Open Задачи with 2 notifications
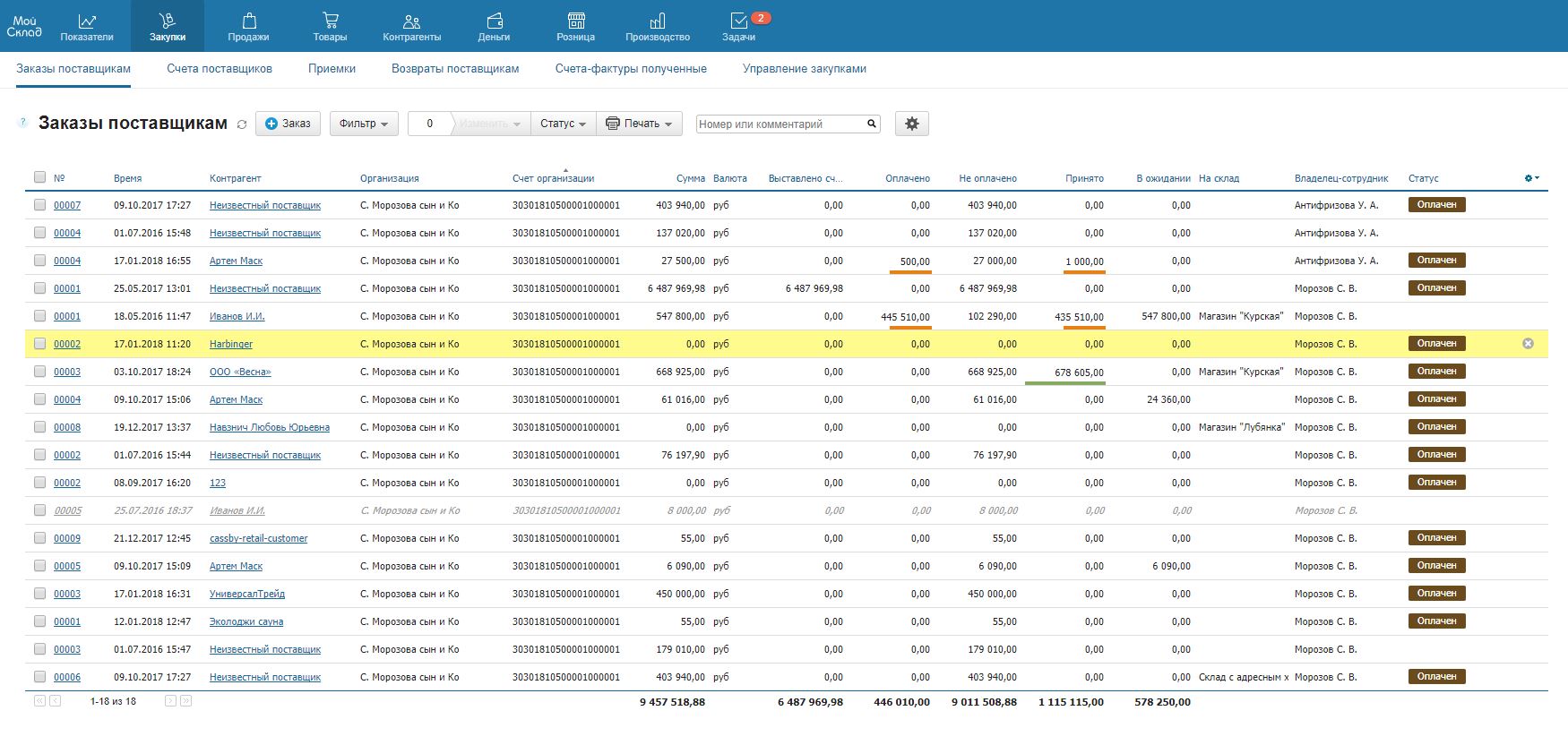Image resolution: width=1568 pixels, height=745 pixels. tap(739, 21)
